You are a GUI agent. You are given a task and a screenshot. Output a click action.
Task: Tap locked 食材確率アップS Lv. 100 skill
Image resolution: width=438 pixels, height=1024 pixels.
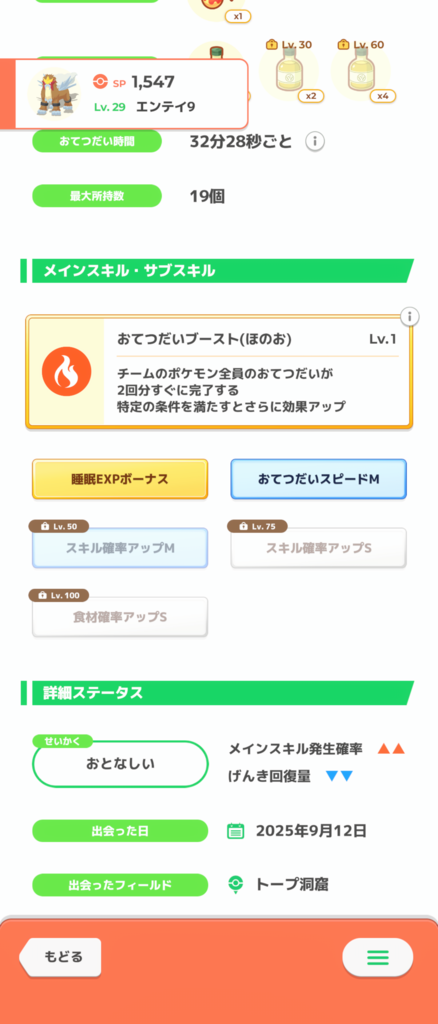(x=120, y=616)
